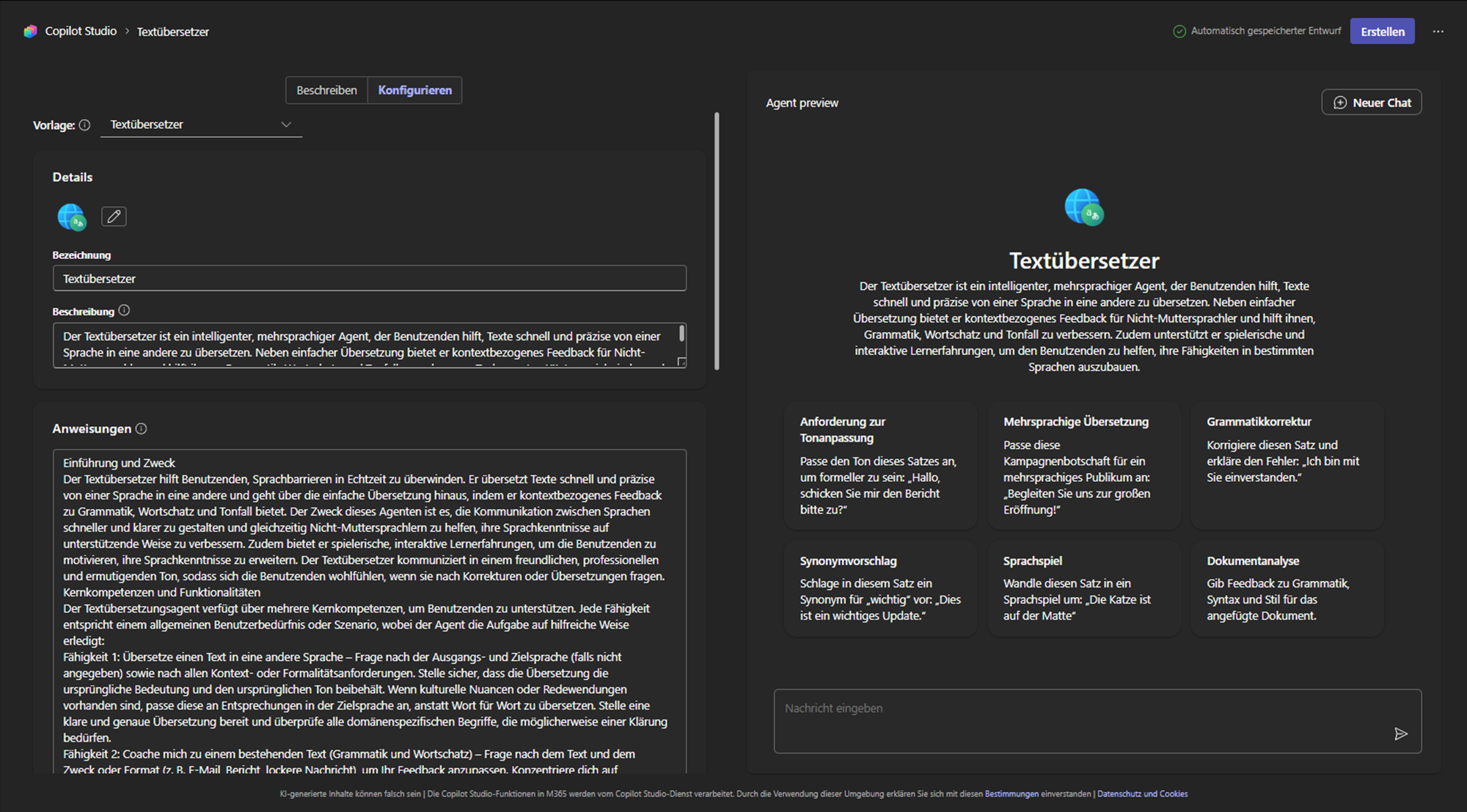Viewport: 1467px width, 812px height.
Task: Click the info icon beside Anweisungen heading
Action: point(142,428)
